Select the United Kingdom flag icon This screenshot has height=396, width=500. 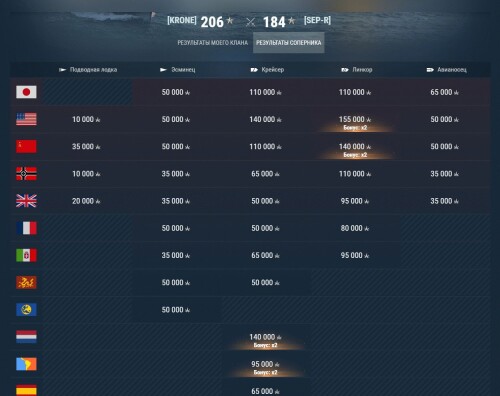pyautogui.click(x=26, y=201)
